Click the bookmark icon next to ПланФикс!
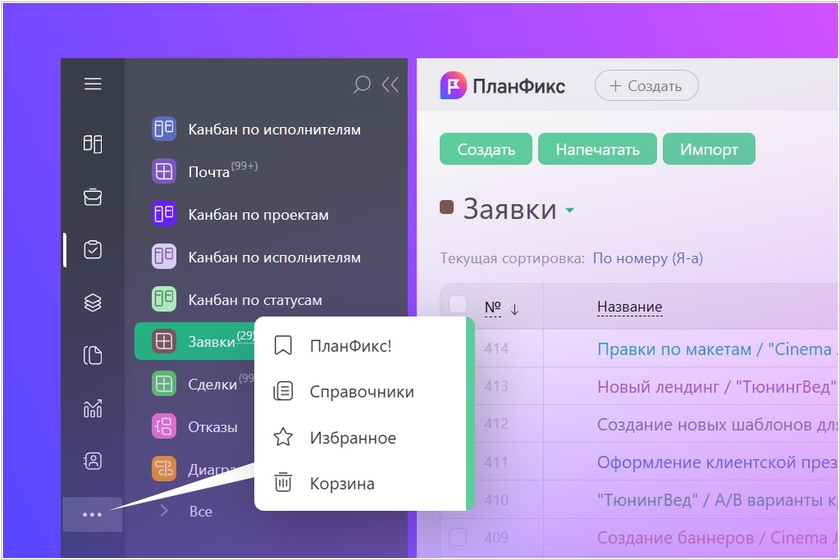The image size is (840, 560). [283, 346]
